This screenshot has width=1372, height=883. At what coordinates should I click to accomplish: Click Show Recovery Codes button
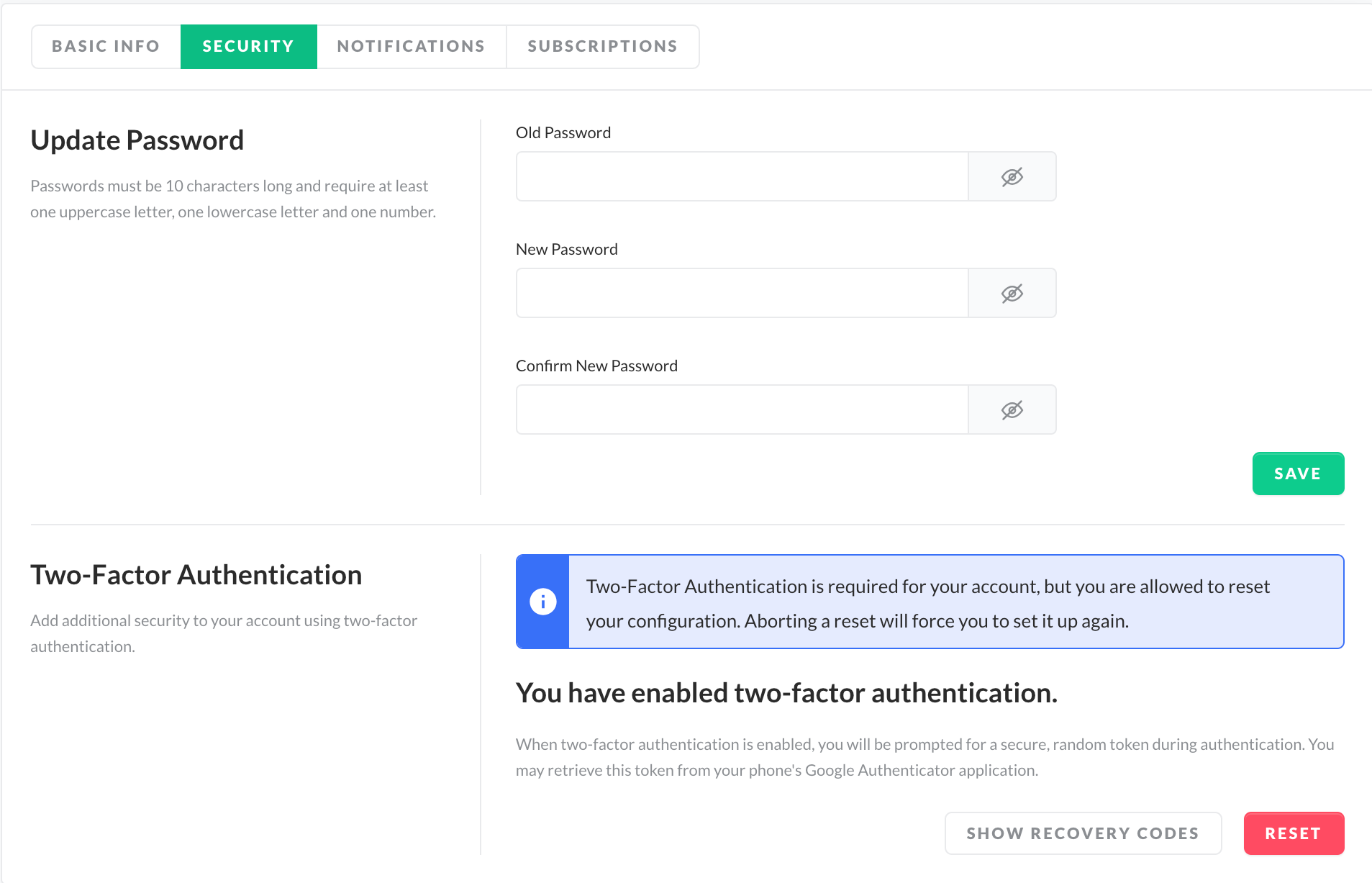pyautogui.click(x=1082, y=833)
